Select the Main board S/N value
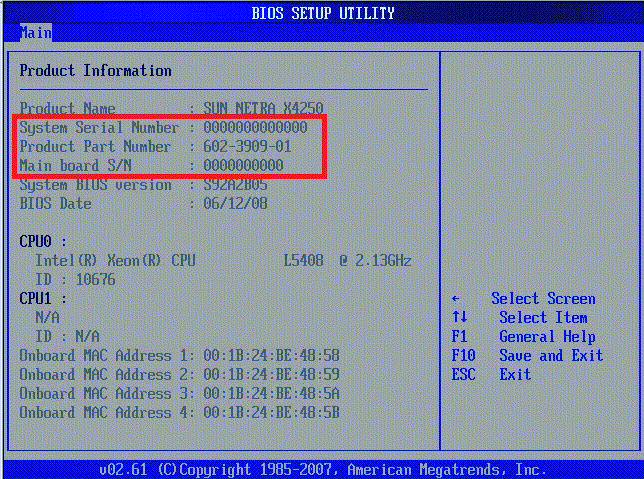The height and width of the screenshot is (479, 644). click(243, 166)
